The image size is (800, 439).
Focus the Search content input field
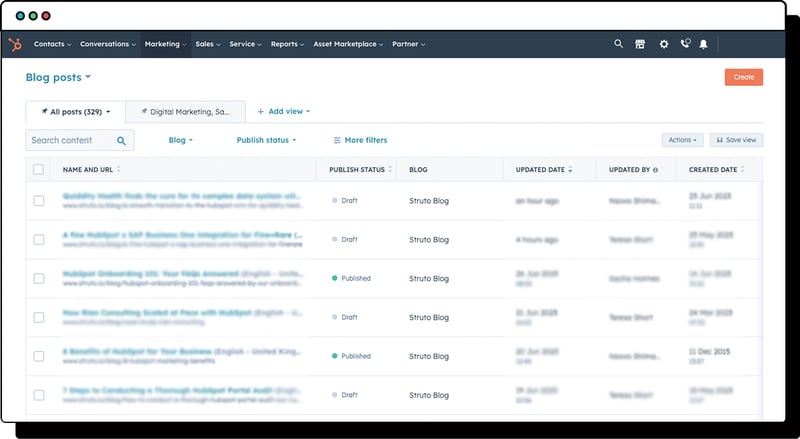(80, 140)
